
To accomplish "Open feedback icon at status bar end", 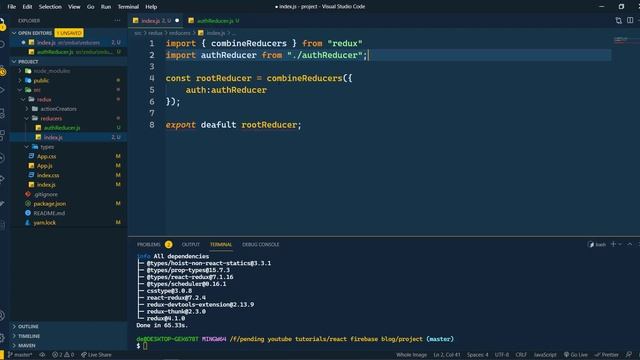I will pyautogui.click(x=629, y=355).
